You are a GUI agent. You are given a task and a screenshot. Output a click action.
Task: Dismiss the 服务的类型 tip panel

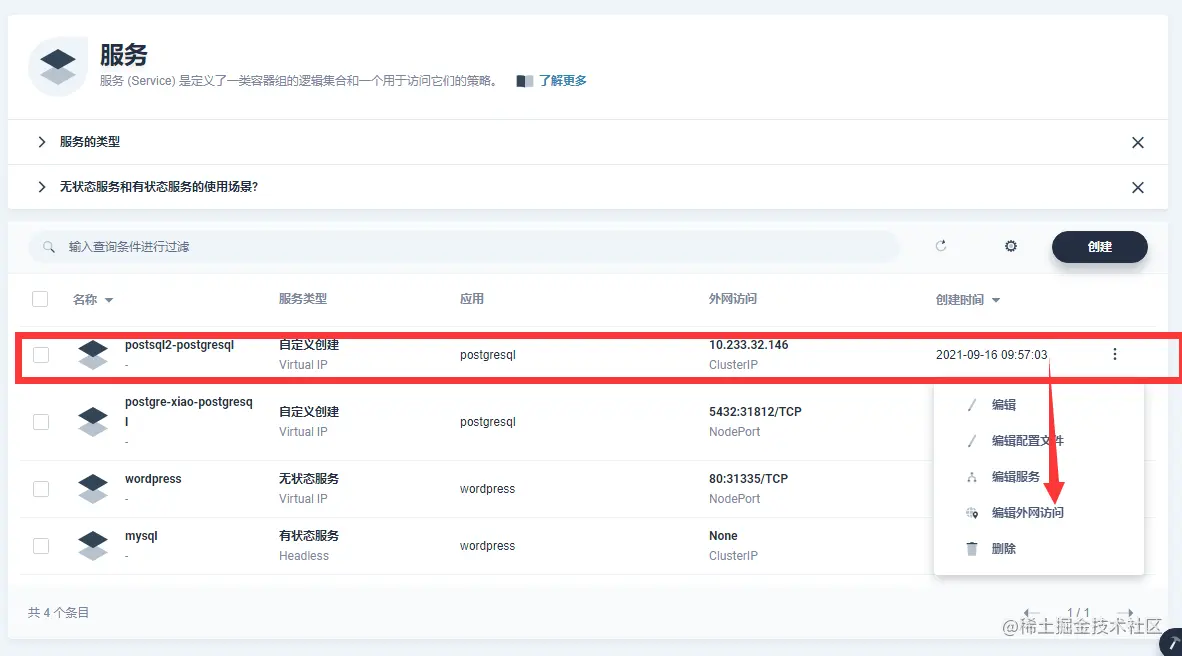1138,143
